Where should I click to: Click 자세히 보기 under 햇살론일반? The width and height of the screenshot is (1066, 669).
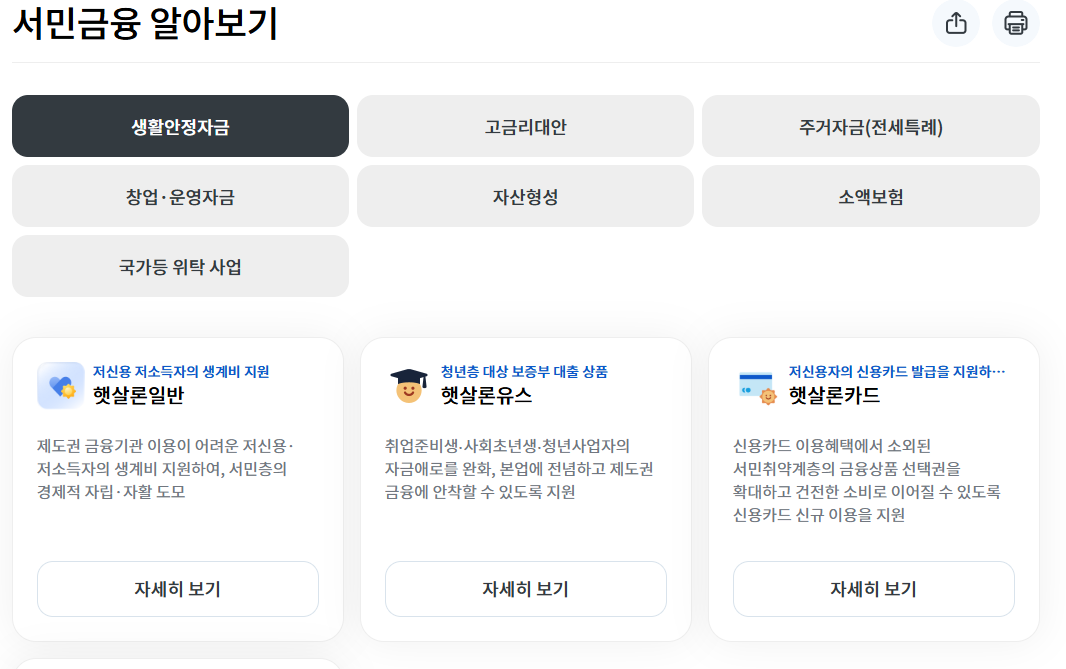(177, 589)
